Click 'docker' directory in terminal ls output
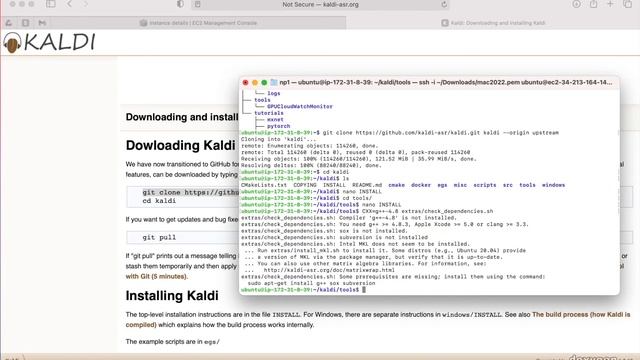Screen dimensions: 640x360 (421, 185)
